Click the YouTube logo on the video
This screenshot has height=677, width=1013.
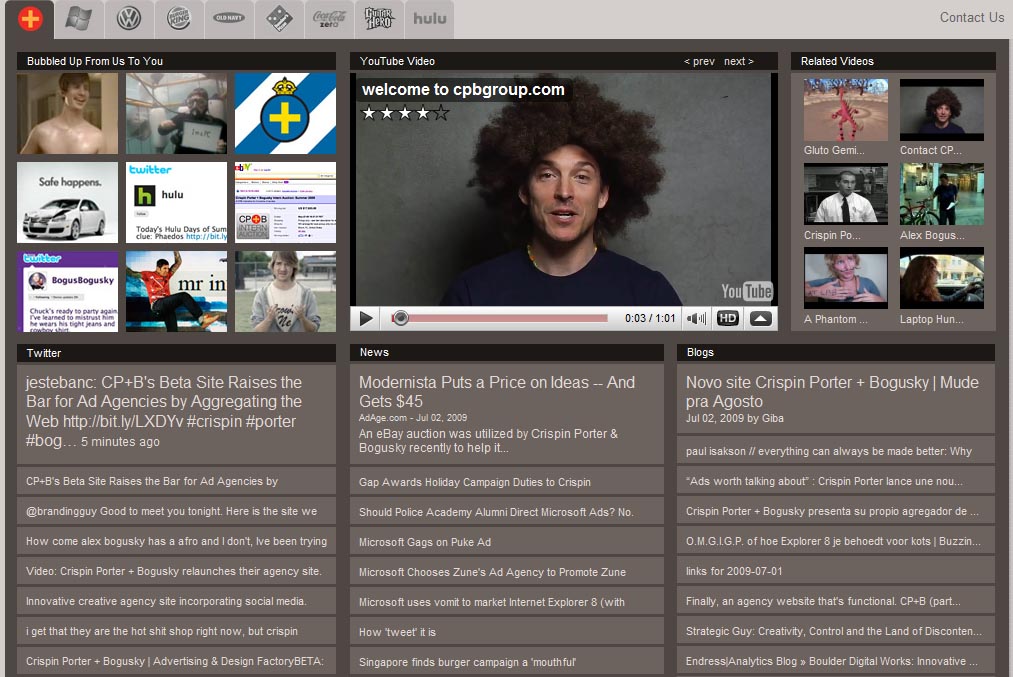[747, 291]
